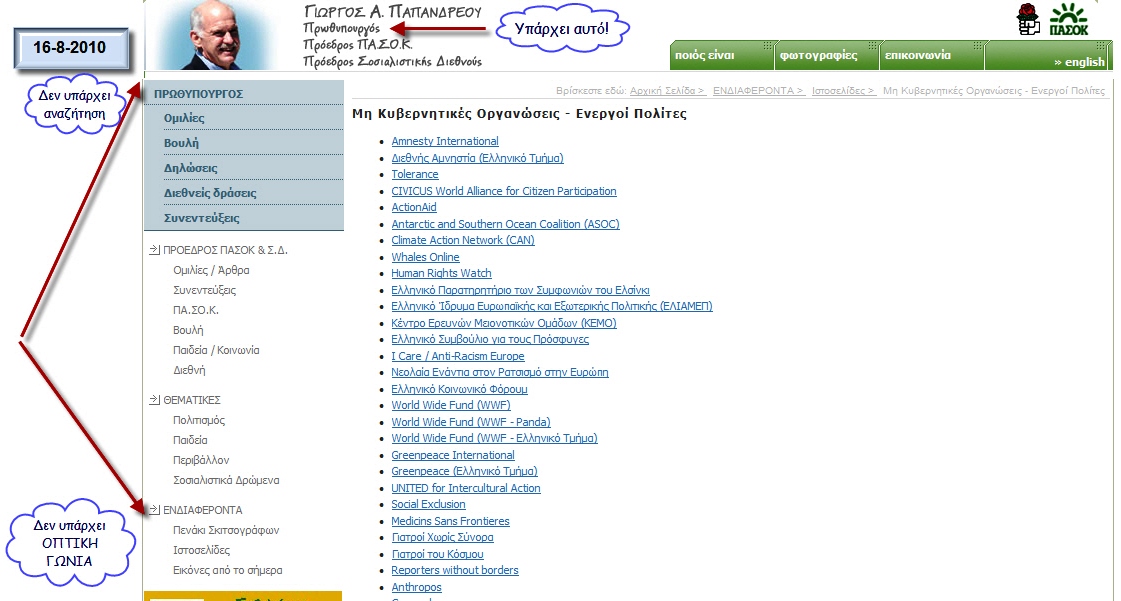Open Greenpeace International link

(453, 455)
